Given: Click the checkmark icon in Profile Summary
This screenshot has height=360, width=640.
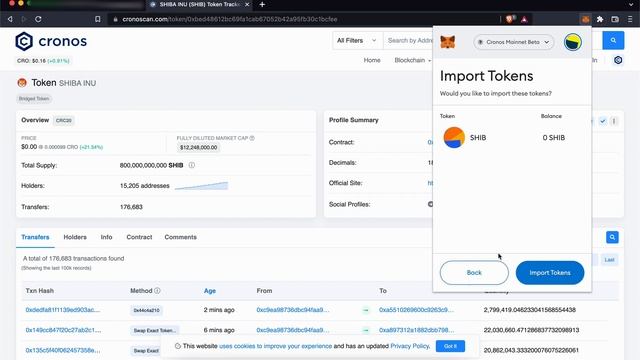Looking at the screenshot, I should (x=602, y=121).
